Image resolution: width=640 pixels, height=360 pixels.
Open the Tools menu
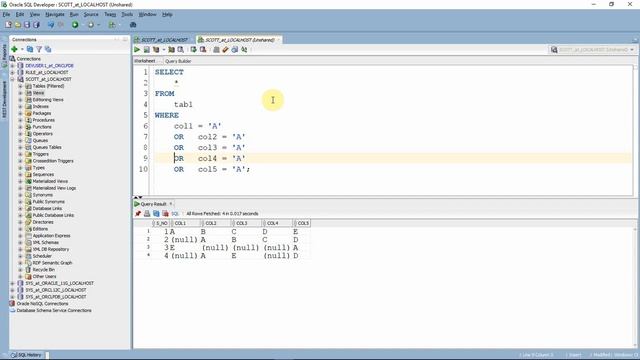coord(127,14)
